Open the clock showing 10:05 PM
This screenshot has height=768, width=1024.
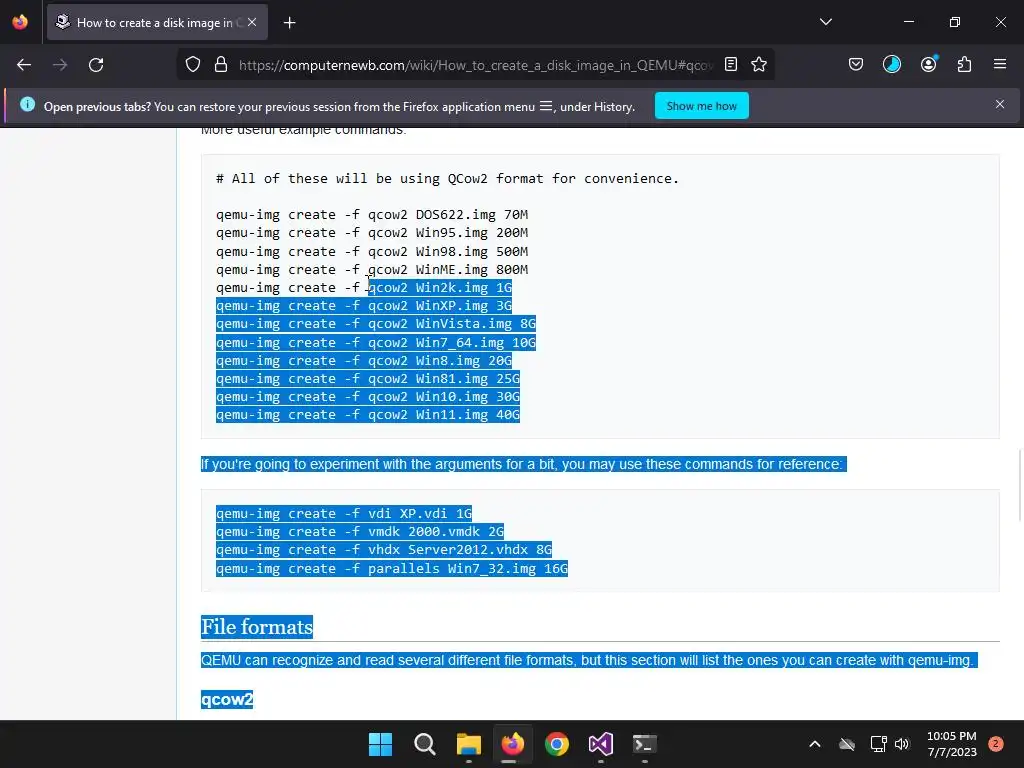coord(952,744)
